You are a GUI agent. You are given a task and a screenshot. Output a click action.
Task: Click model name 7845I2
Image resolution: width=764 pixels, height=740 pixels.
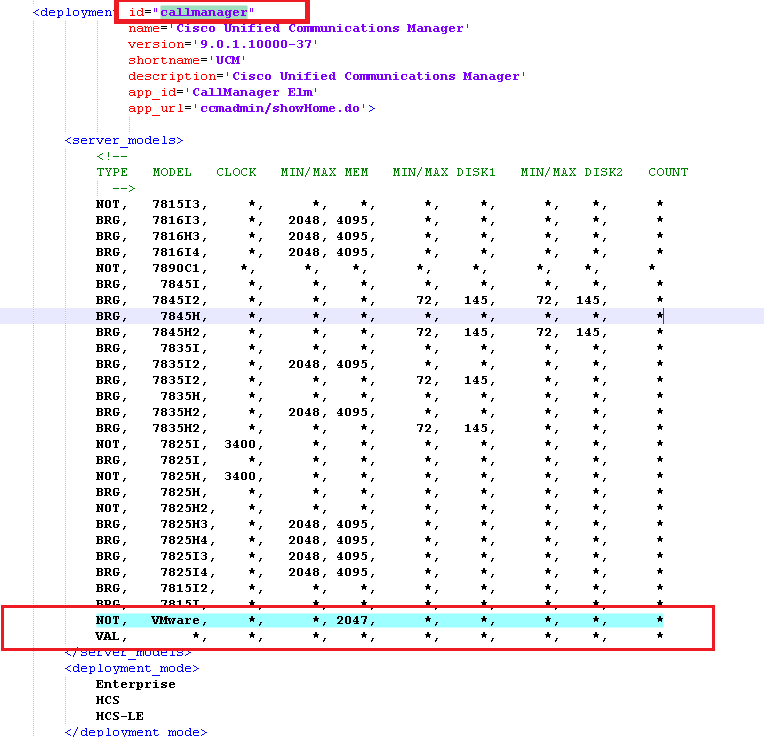click(176, 301)
